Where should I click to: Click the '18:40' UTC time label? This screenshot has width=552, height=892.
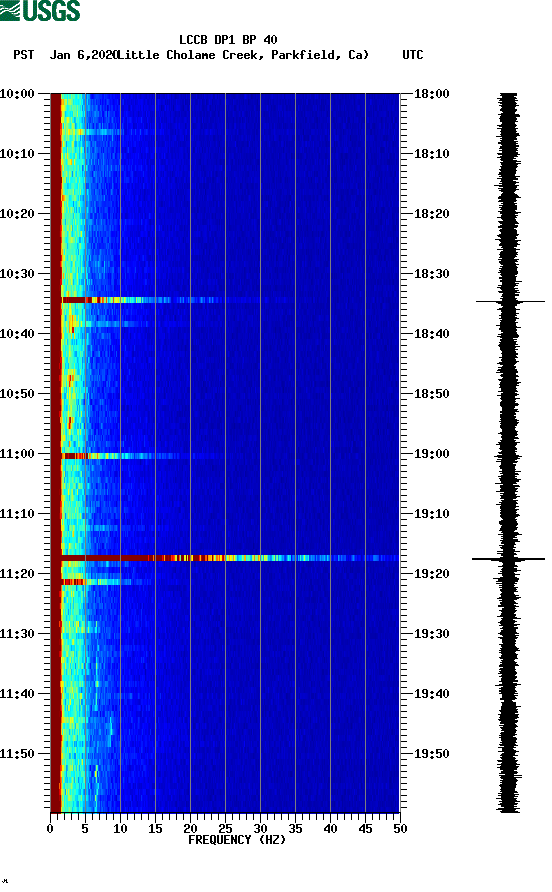click(x=431, y=333)
